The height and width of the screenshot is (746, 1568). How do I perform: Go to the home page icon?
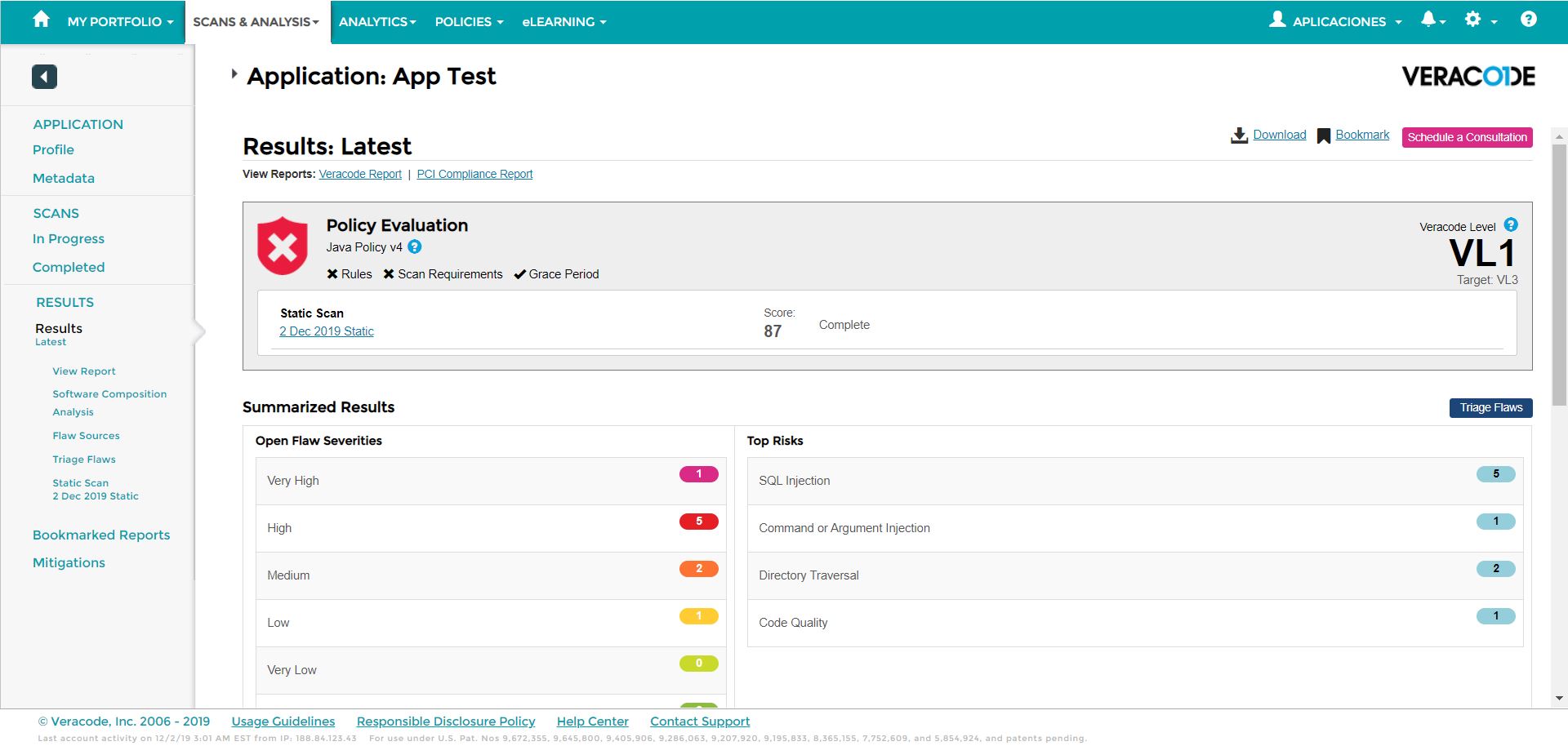pos(41,20)
